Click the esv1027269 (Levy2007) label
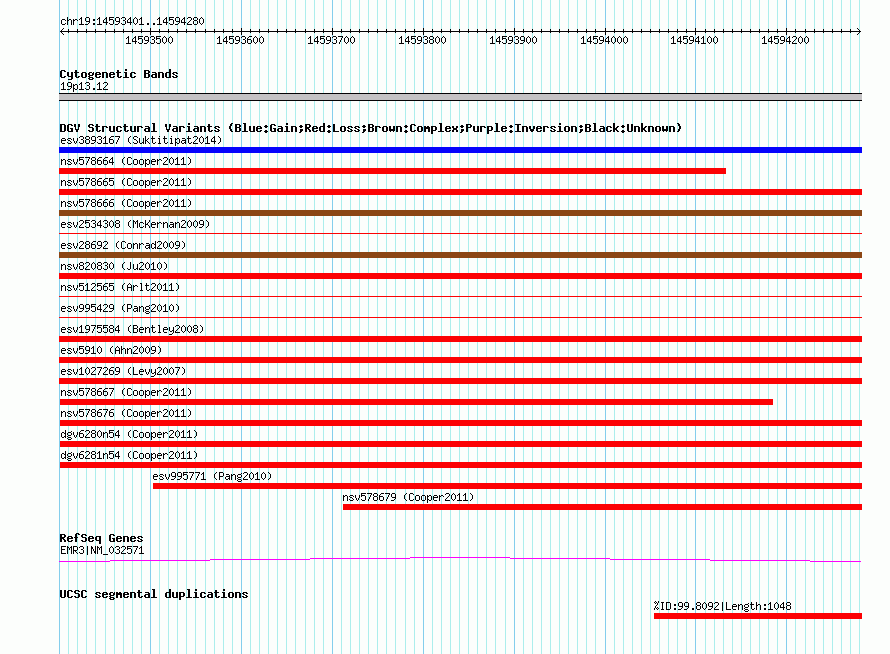This screenshot has width=890, height=654. (123, 371)
